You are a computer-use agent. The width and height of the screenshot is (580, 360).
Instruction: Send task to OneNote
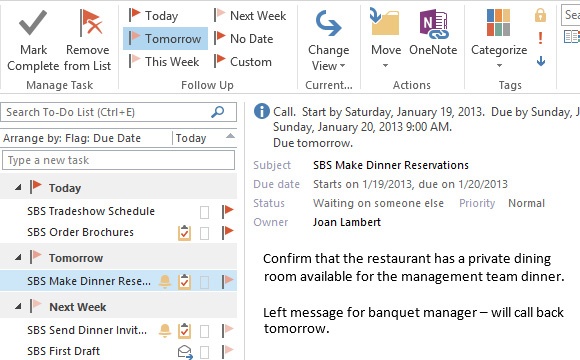point(433,33)
